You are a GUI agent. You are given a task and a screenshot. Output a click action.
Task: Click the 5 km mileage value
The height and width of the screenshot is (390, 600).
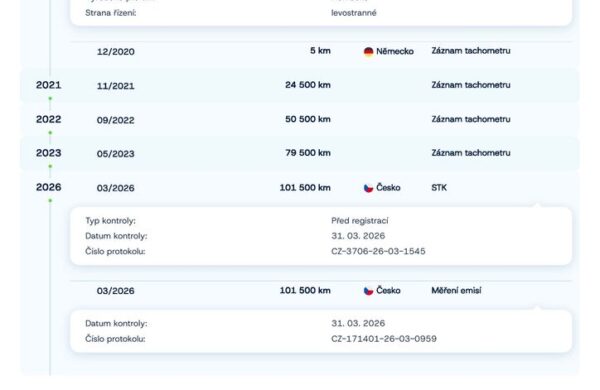tap(320, 51)
